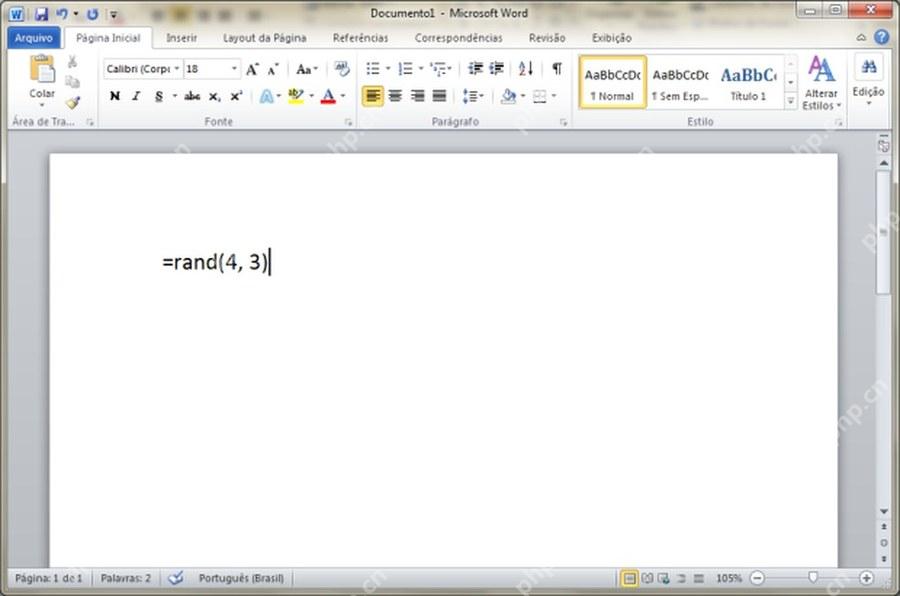Image resolution: width=900 pixels, height=596 pixels.
Task: Toggle underline (S) formatting
Action: [x=159, y=96]
